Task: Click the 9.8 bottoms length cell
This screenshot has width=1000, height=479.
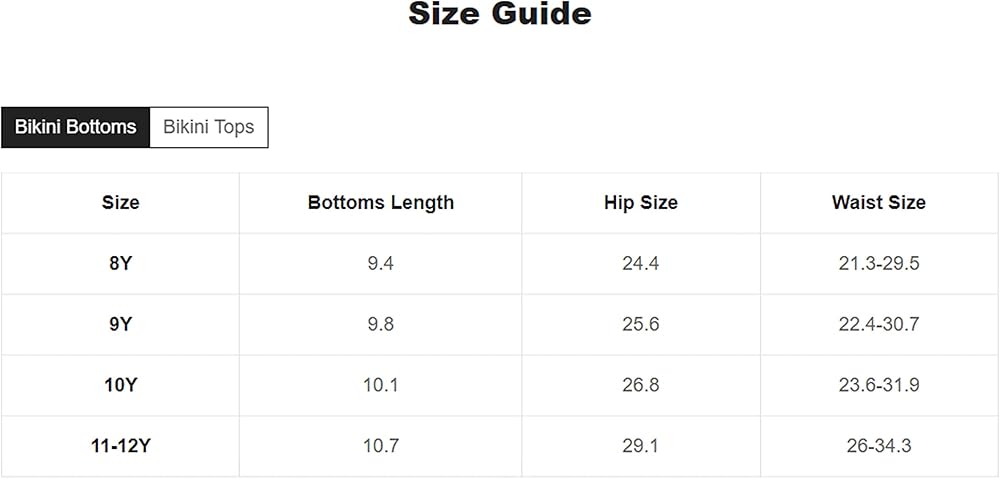Action: tap(380, 324)
